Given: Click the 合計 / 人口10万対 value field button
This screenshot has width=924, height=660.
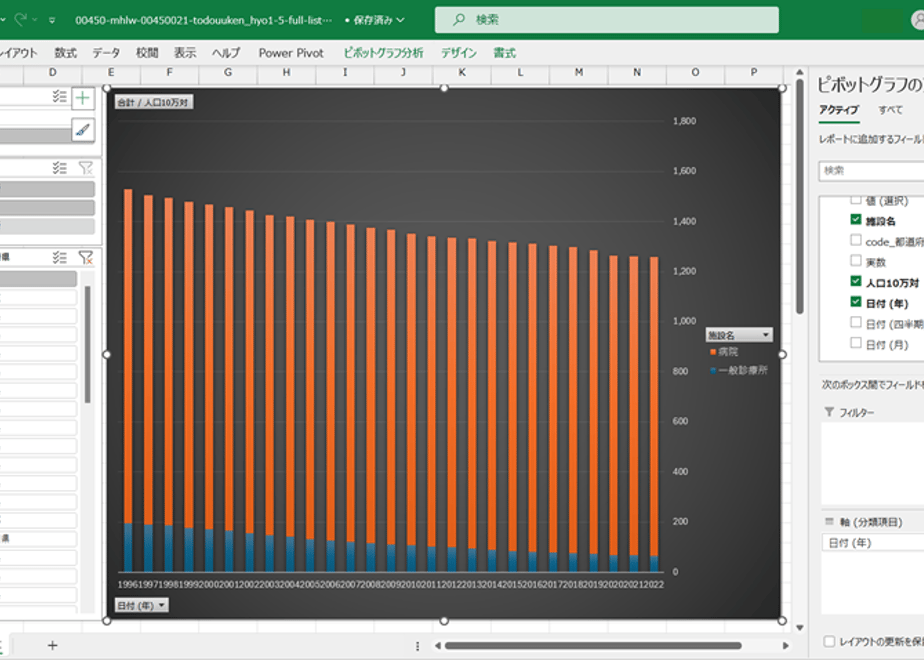Looking at the screenshot, I should point(154,103).
